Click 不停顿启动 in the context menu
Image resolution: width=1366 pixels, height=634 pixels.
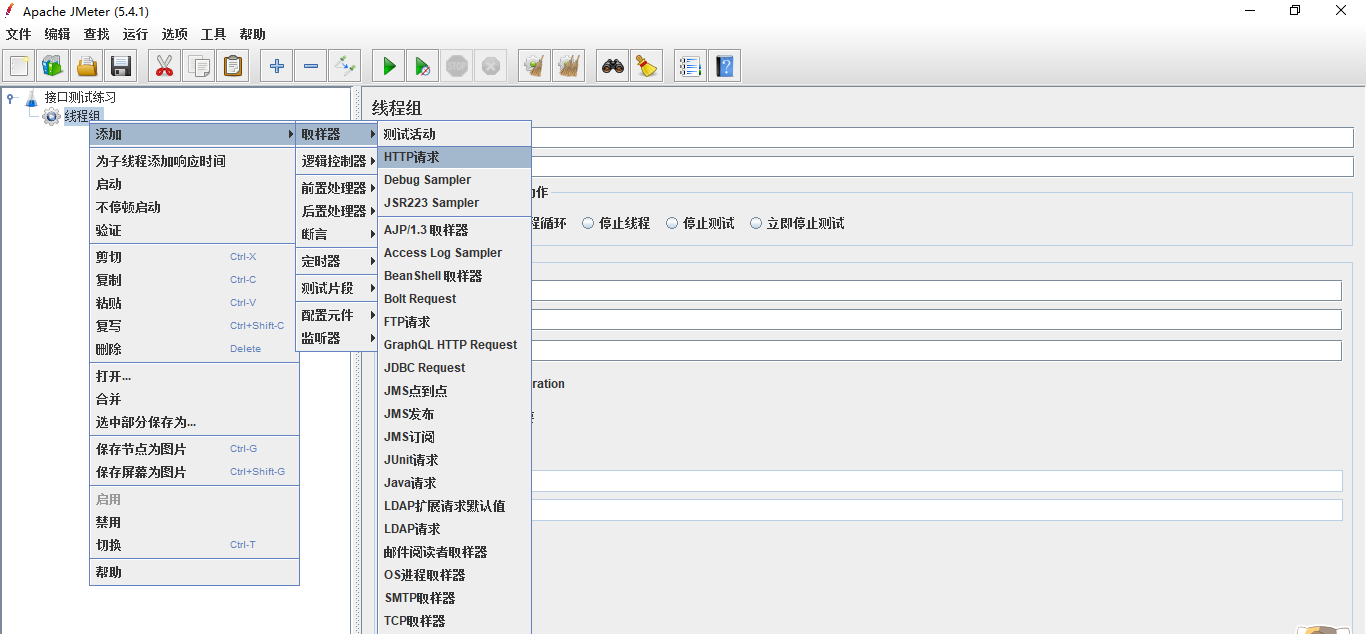194,207
